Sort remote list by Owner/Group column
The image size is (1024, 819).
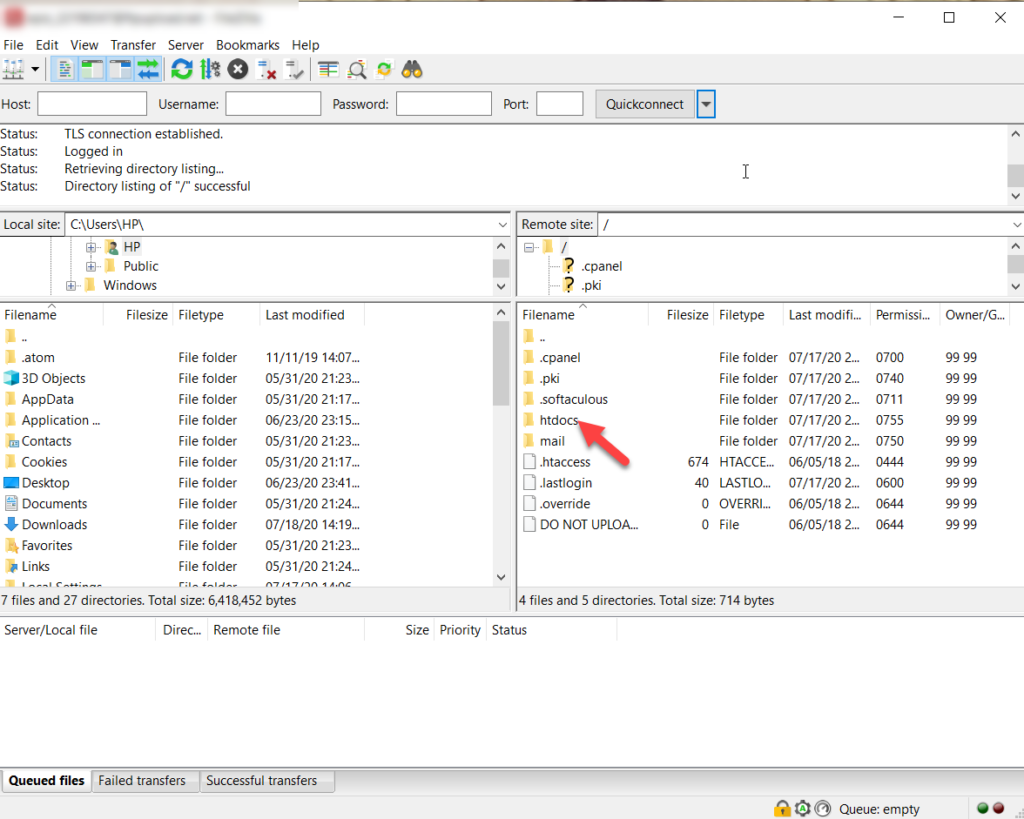pyautogui.click(x=975, y=315)
